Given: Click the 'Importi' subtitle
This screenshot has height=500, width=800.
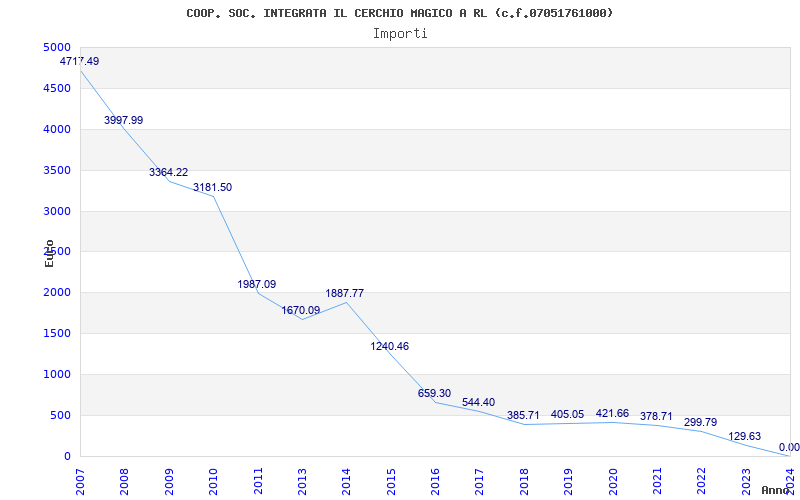Looking at the screenshot, I should pyautogui.click(x=400, y=34).
